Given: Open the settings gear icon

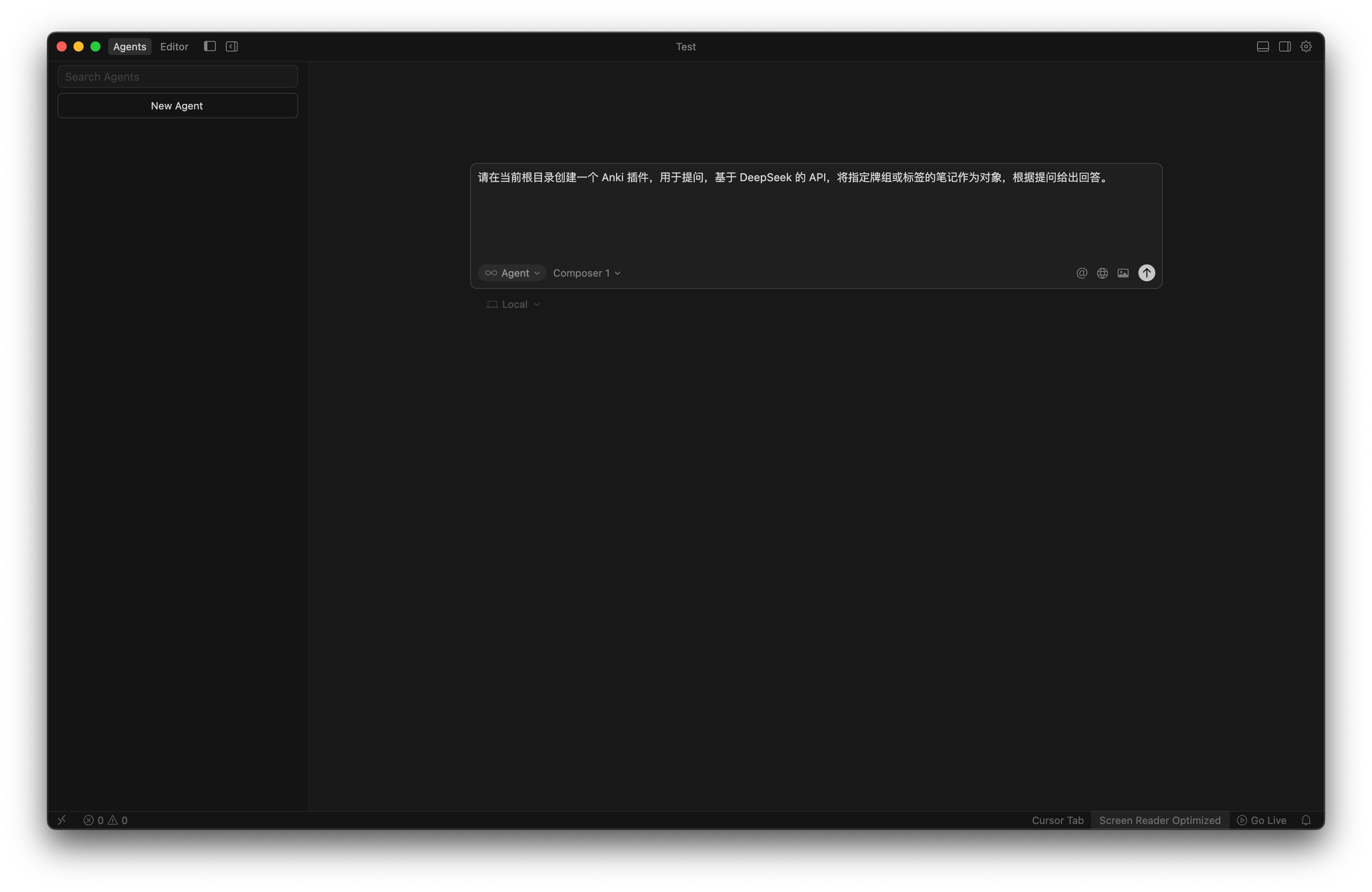Looking at the screenshot, I should tap(1306, 47).
